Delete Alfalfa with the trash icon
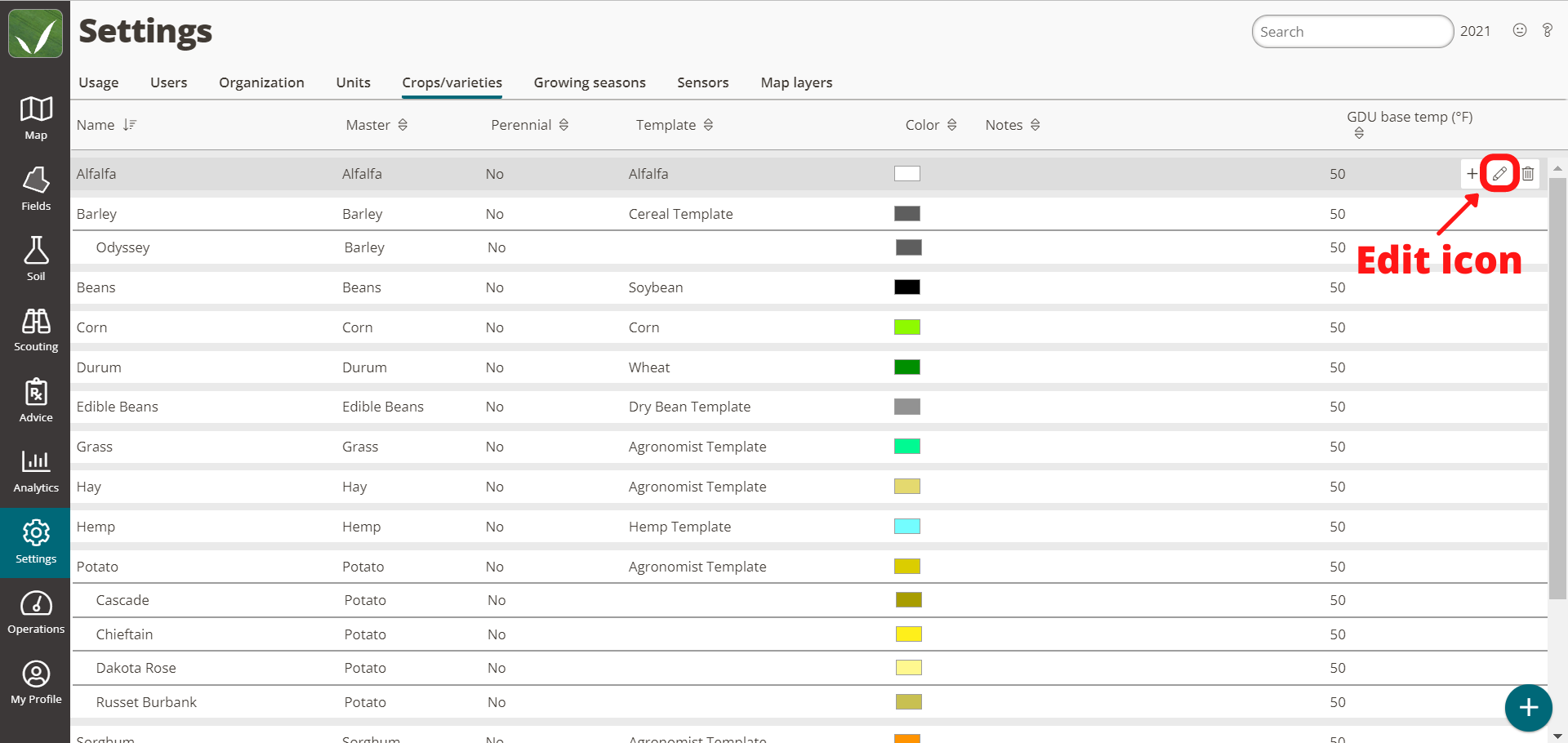 click(1528, 173)
